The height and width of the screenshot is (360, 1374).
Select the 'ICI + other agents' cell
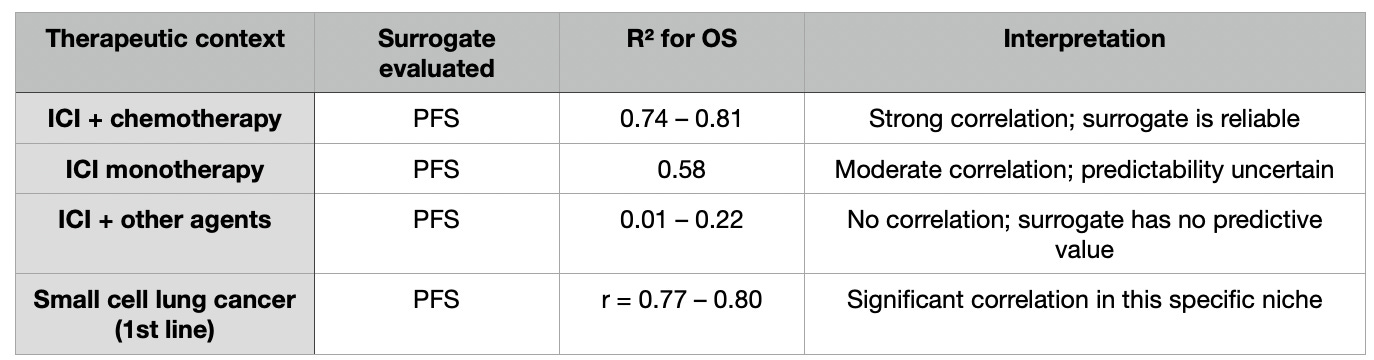click(x=165, y=232)
